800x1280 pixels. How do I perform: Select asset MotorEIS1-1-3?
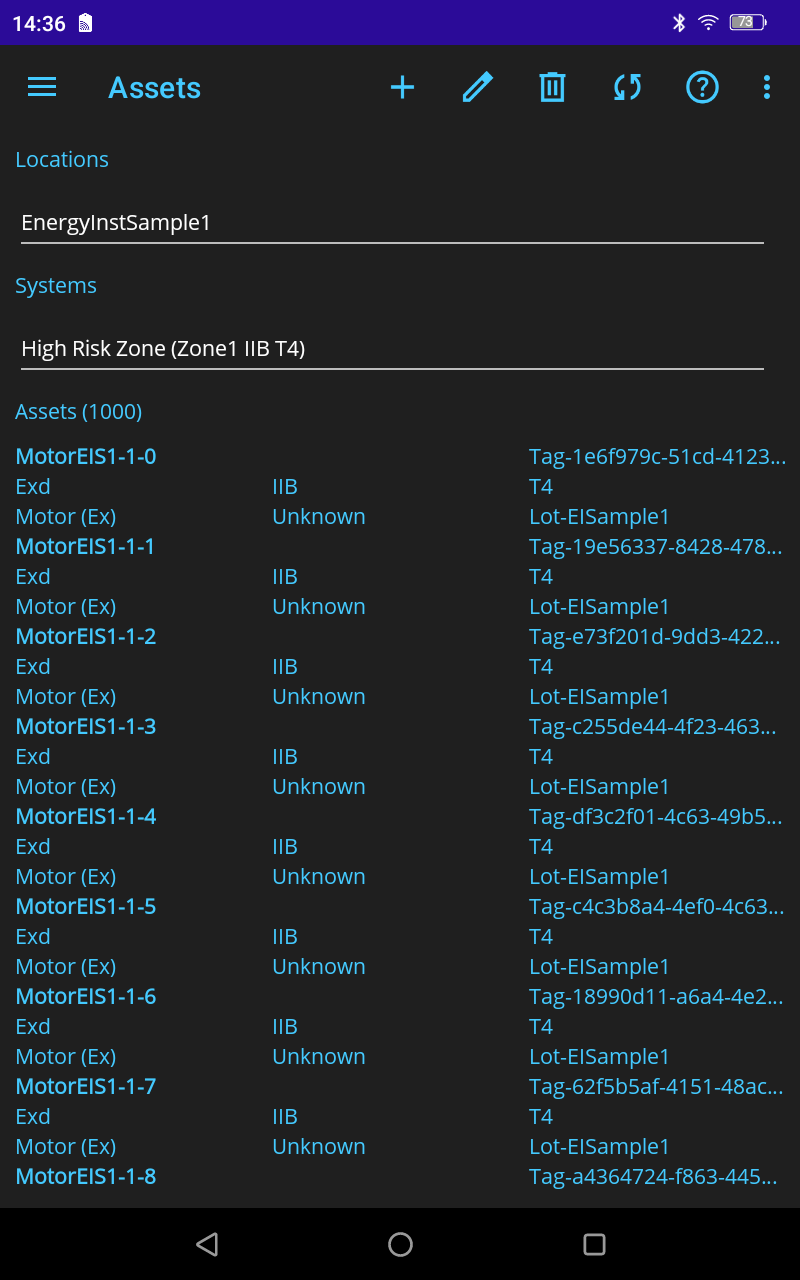coord(85,726)
